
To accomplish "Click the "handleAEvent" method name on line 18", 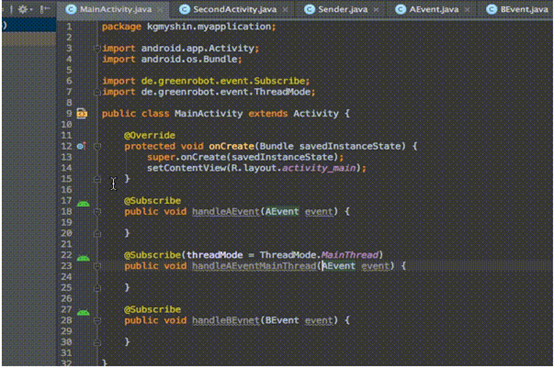I will (226, 212).
